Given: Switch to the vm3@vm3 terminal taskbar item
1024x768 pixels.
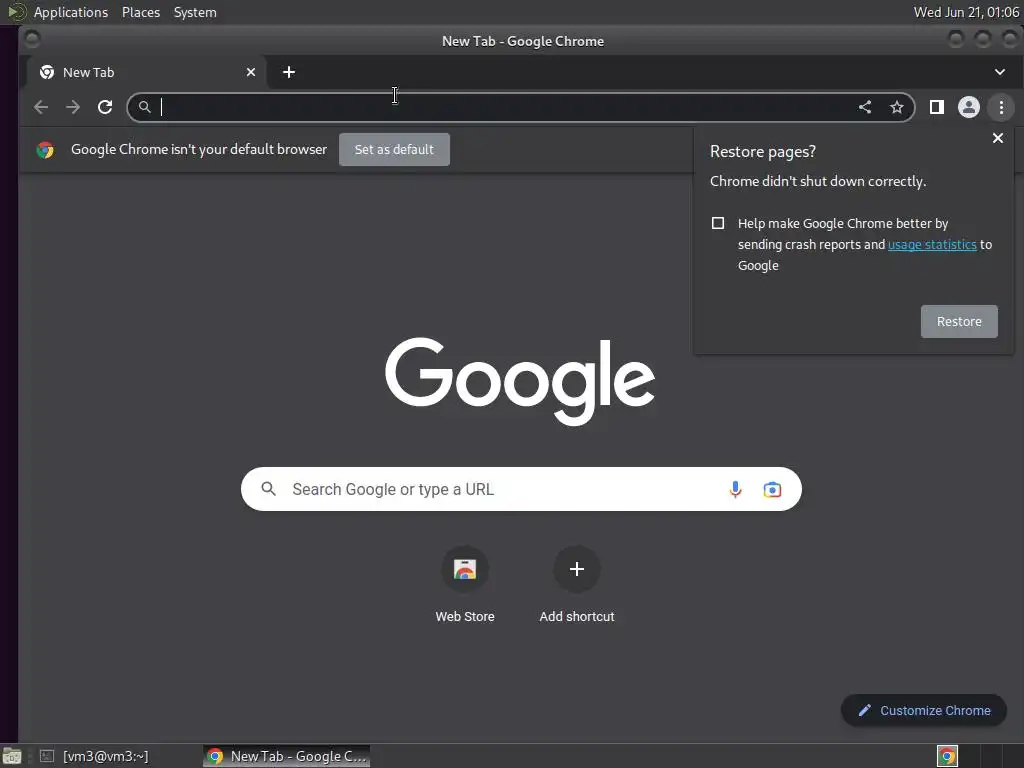Looking at the screenshot, I should pos(94,756).
